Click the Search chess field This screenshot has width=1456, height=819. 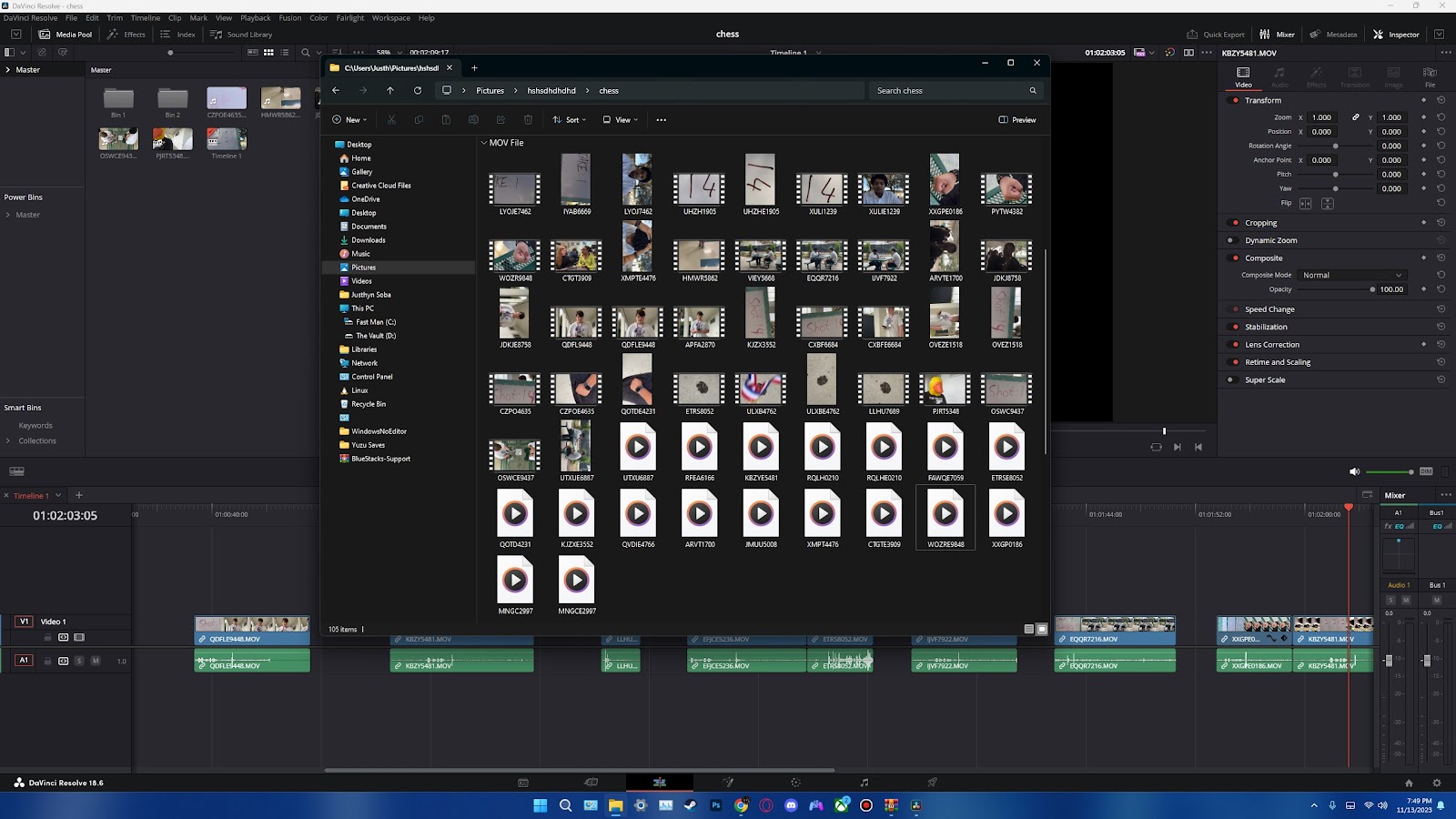point(955,91)
